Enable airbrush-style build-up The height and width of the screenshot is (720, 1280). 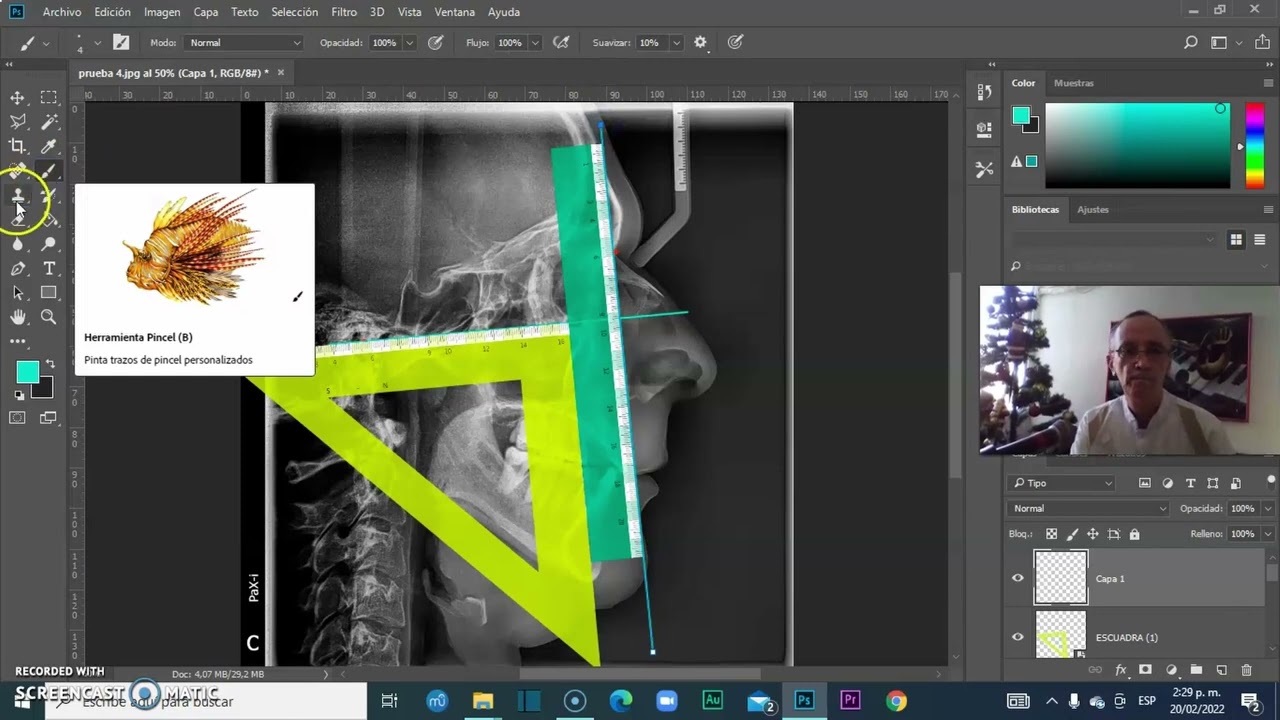pyautogui.click(x=561, y=42)
